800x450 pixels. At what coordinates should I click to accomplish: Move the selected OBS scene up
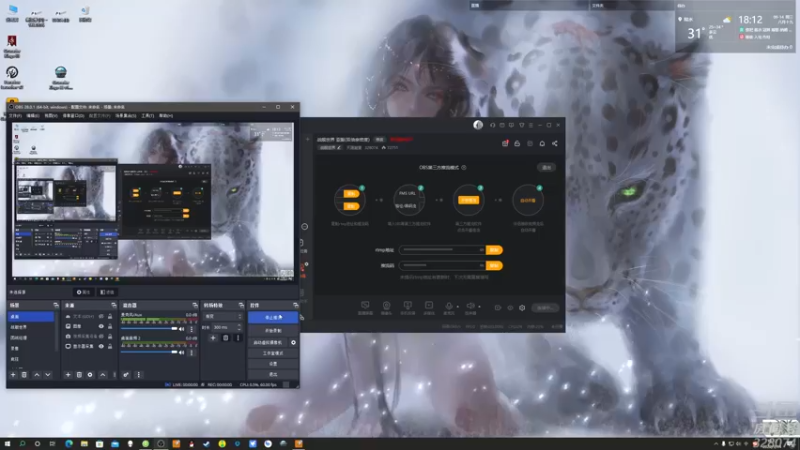tap(37, 374)
